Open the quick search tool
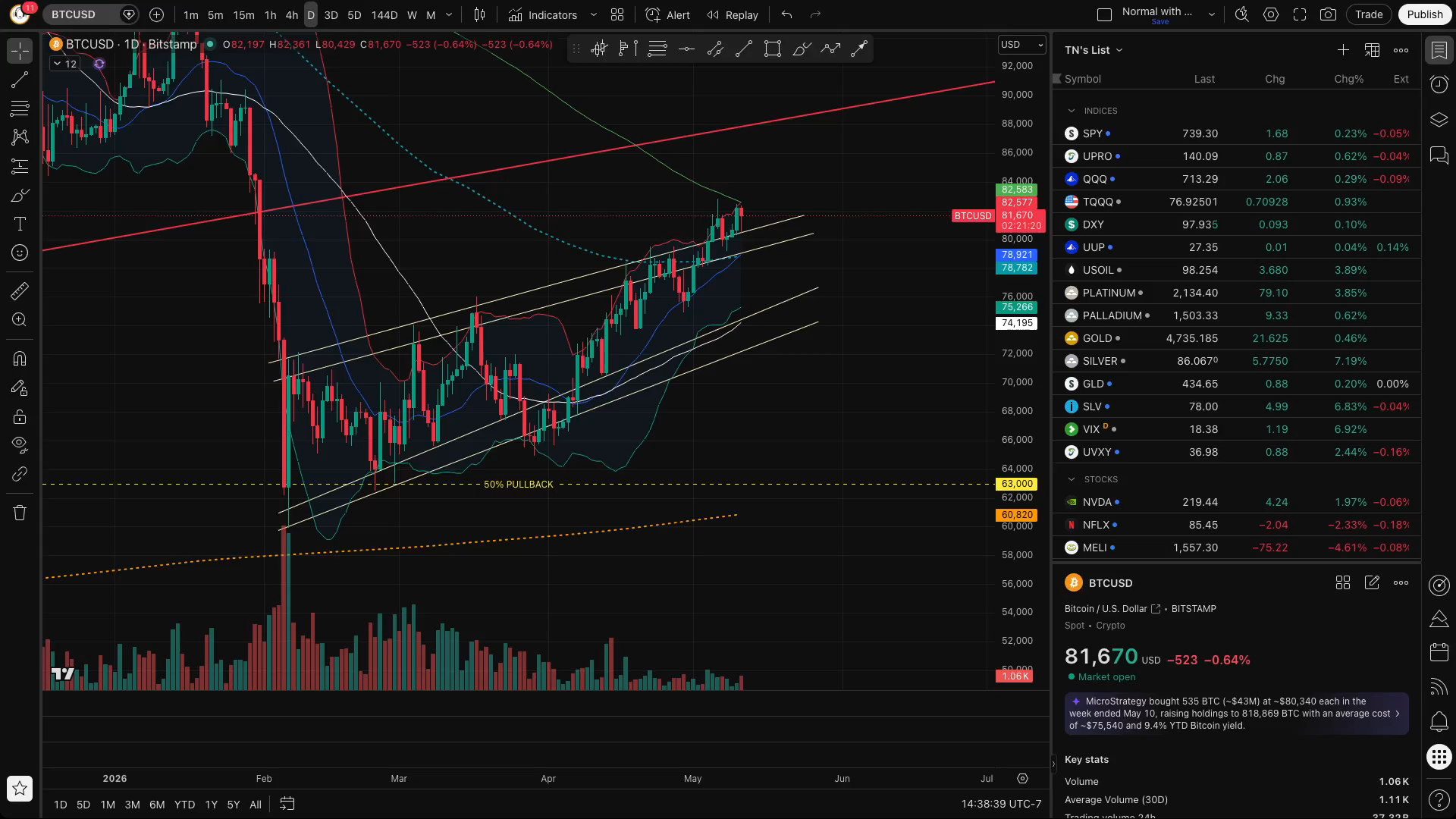 point(1242,14)
